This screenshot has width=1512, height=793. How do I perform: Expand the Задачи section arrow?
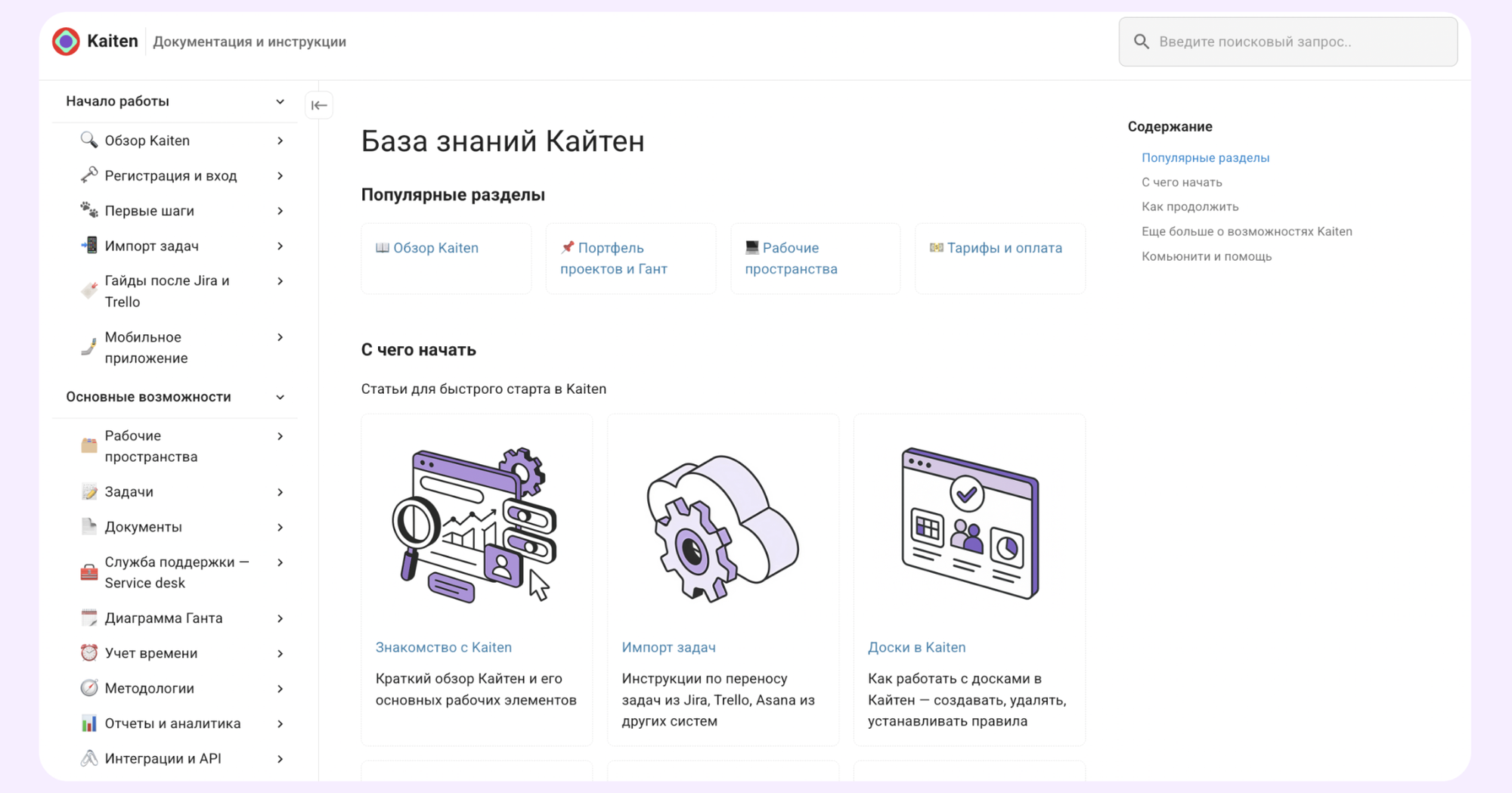click(x=280, y=491)
